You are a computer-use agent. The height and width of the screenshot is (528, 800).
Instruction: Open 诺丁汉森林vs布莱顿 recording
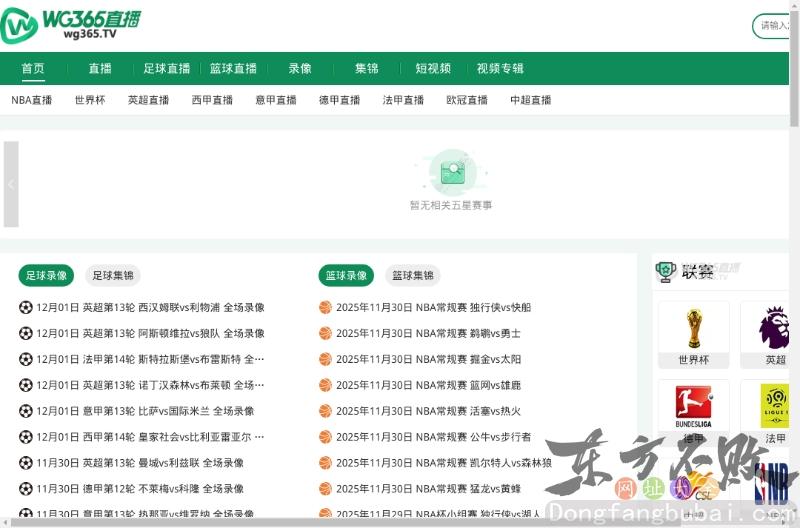(151, 385)
